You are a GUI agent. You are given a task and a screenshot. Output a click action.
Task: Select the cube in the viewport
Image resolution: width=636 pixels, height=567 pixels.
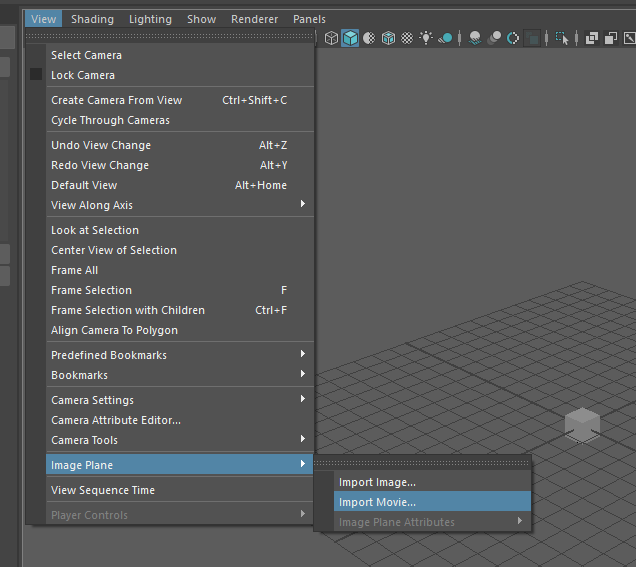(582, 425)
